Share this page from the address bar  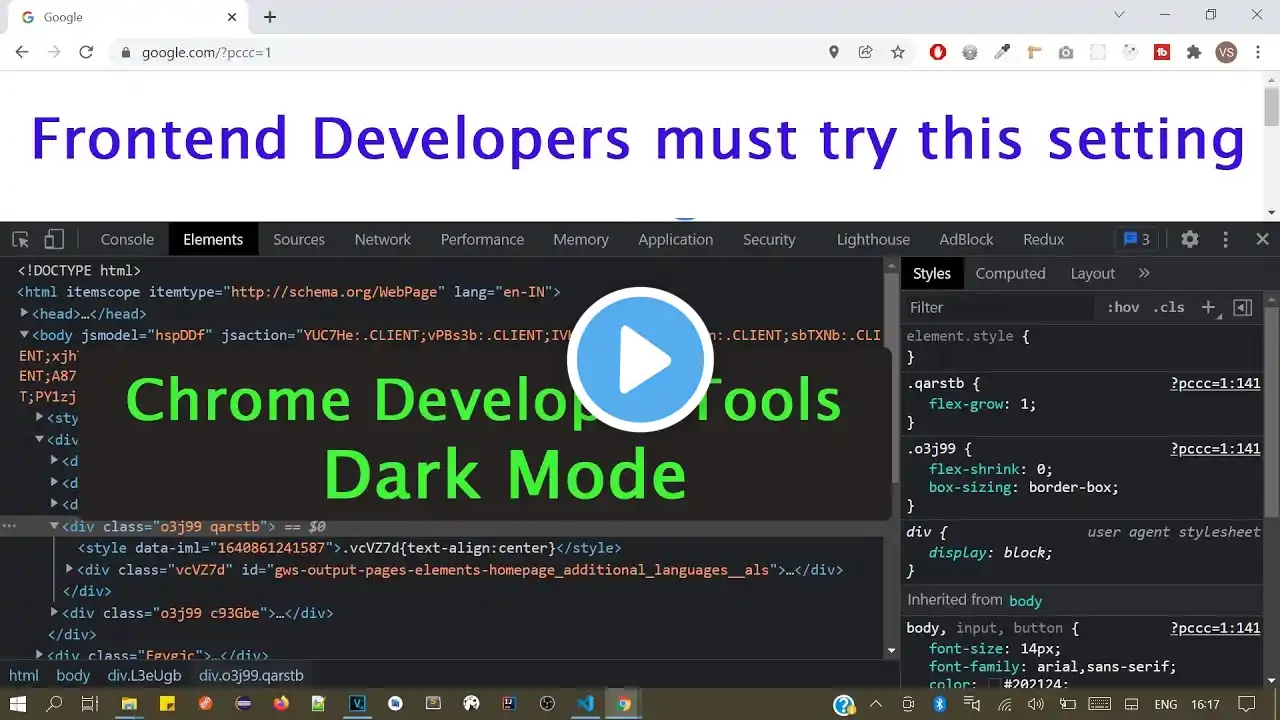(866, 52)
